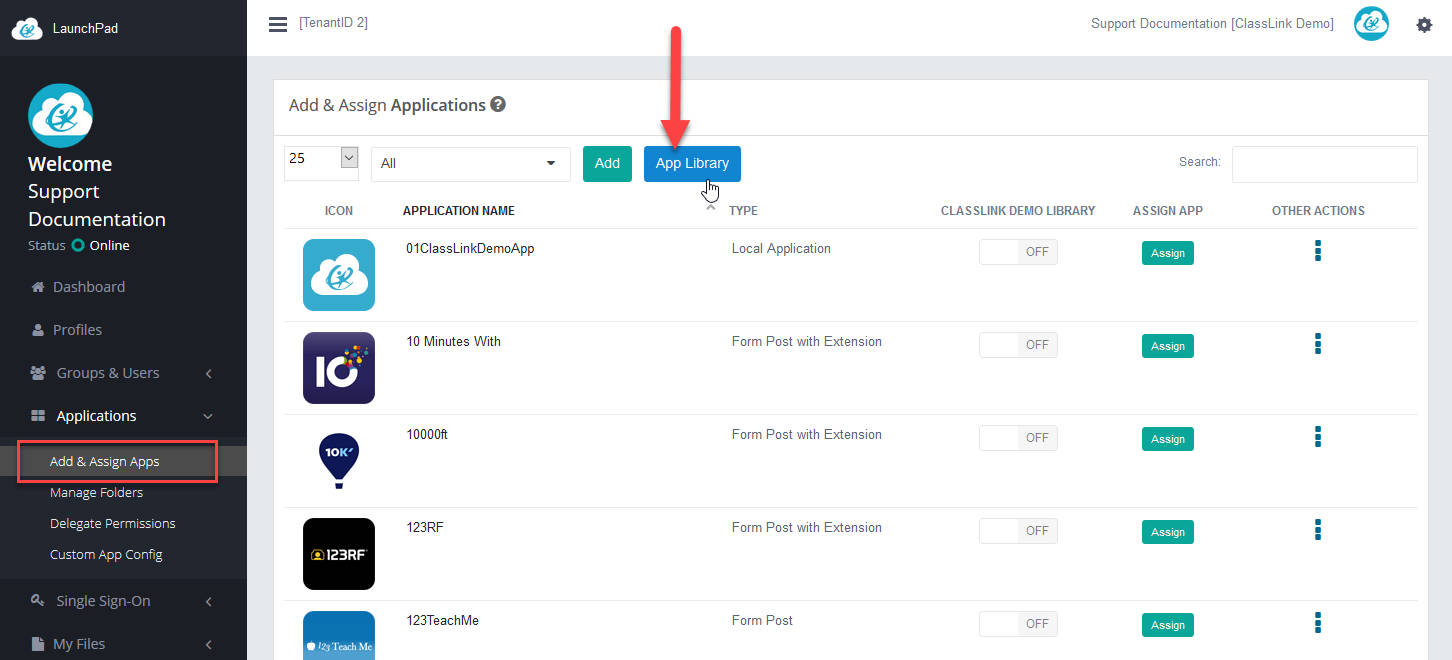Click the ClassLink avatar in the top bar
This screenshot has width=1452, height=660.
pos(1371,23)
